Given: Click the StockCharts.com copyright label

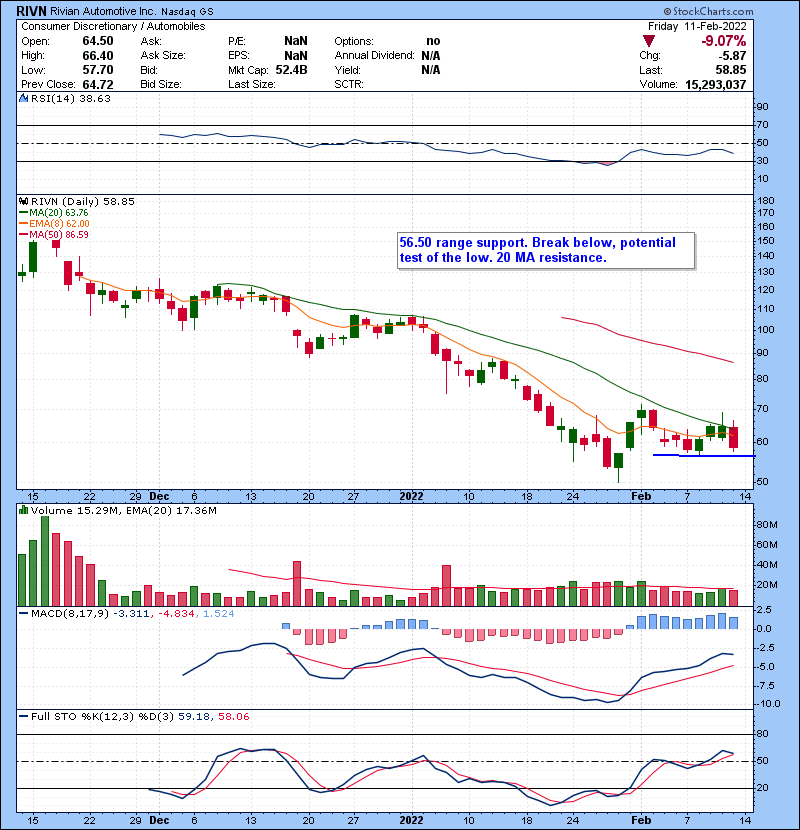Looking at the screenshot, I should [708, 11].
